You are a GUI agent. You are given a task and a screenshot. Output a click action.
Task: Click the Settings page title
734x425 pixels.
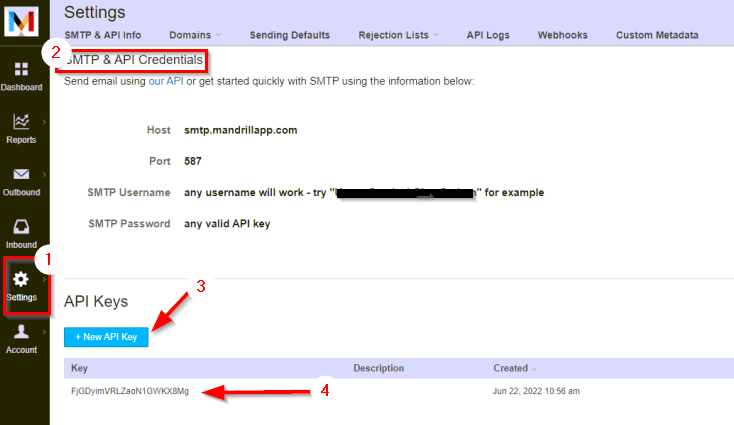pyautogui.click(x=95, y=13)
